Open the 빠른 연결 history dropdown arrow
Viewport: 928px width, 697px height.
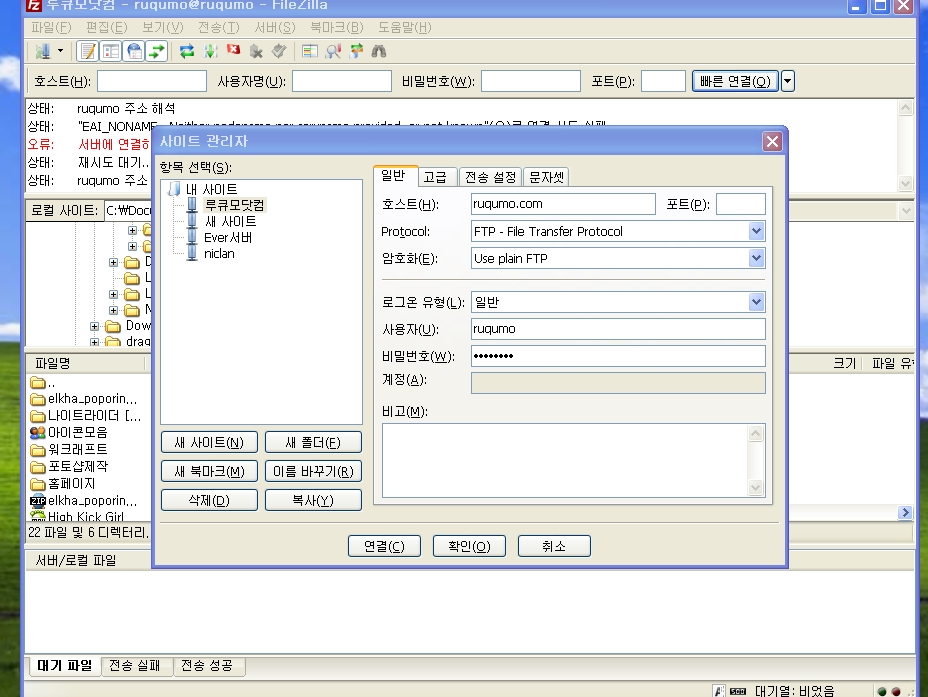787,81
